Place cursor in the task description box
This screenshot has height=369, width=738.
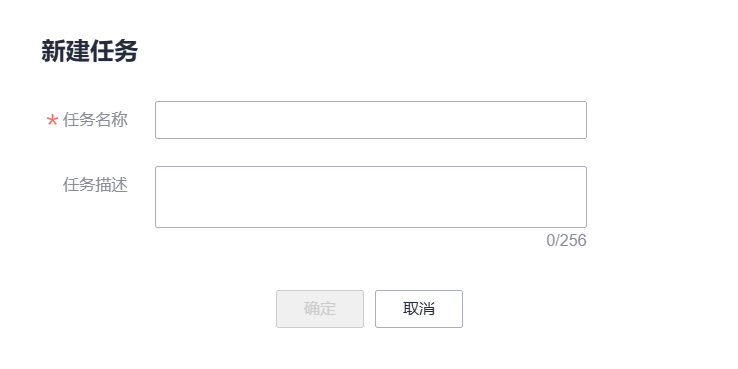371,197
